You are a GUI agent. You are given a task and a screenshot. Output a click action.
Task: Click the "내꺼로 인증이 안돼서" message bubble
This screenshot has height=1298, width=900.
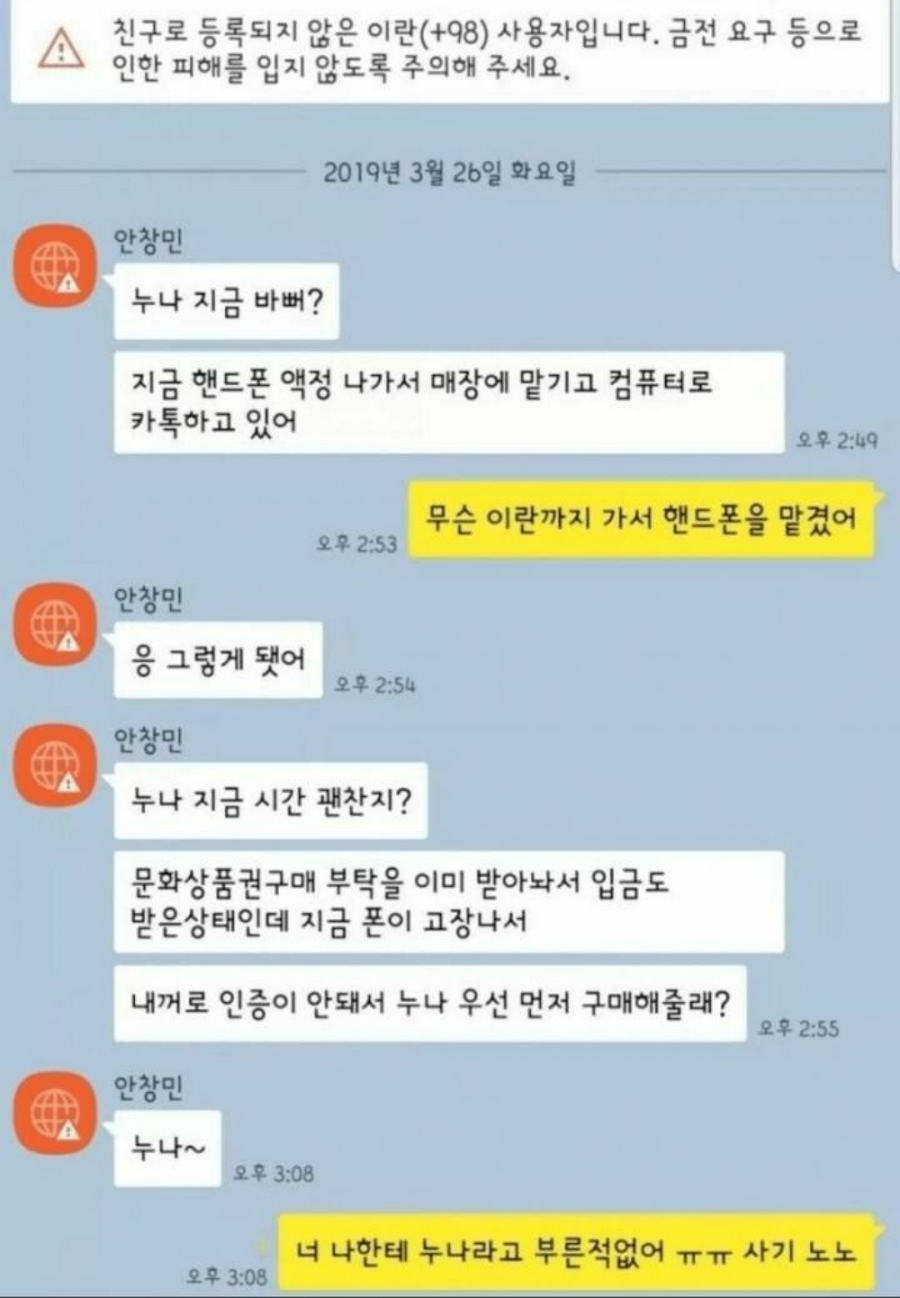point(430,1003)
